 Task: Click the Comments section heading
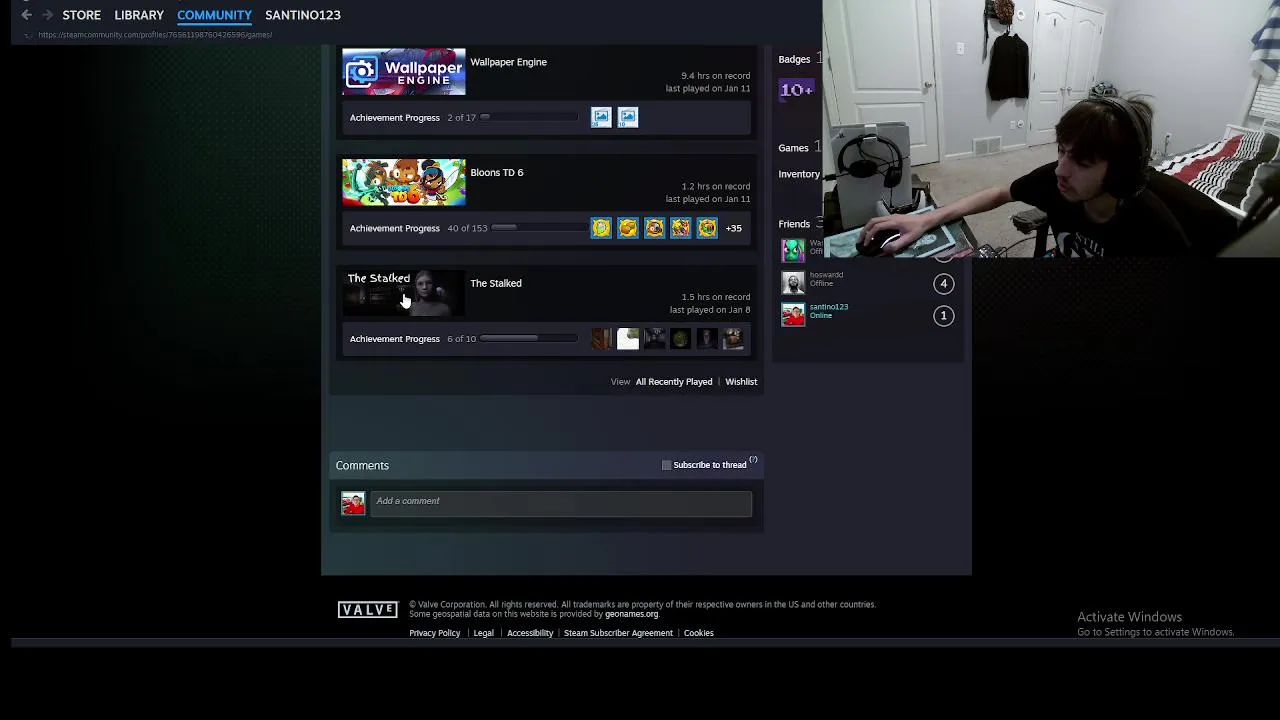coord(362,465)
